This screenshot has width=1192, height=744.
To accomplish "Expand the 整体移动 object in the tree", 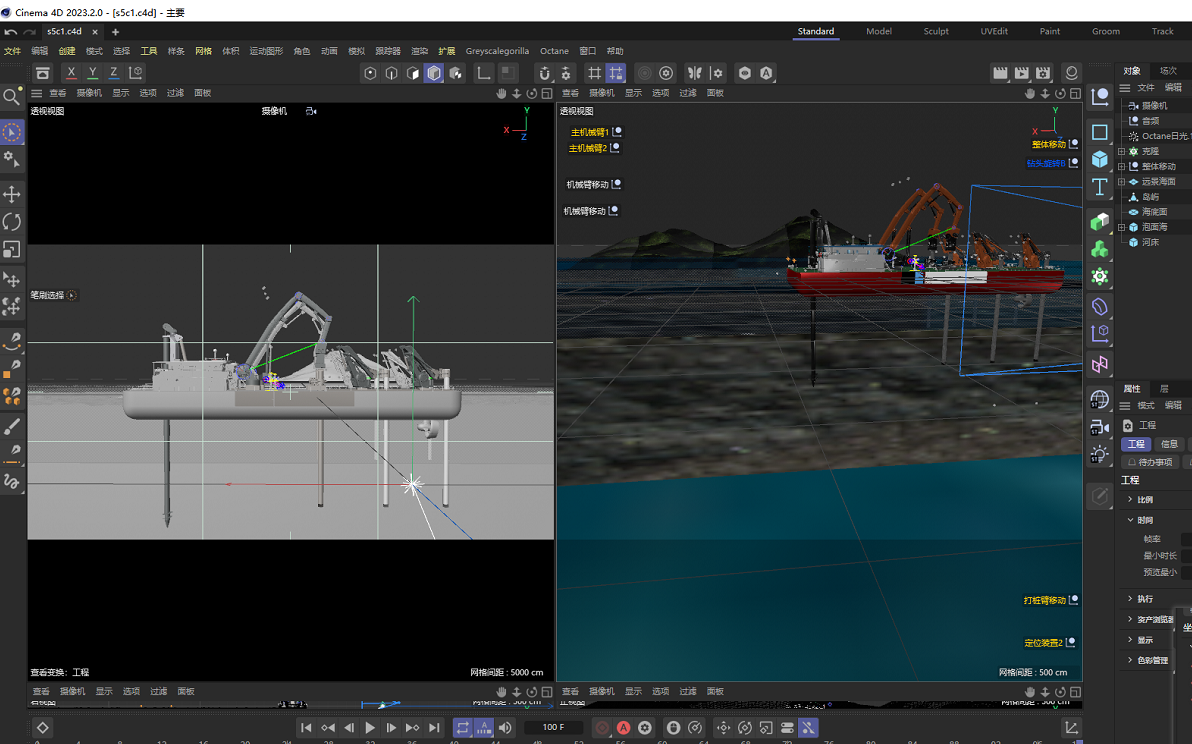I will [x=1121, y=166].
